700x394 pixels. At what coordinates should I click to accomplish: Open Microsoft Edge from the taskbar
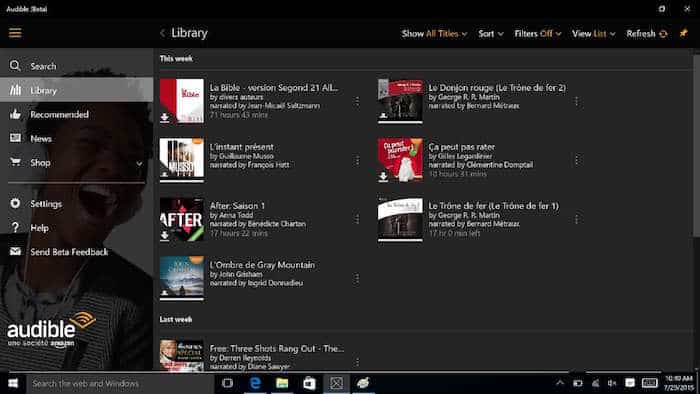pos(255,383)
